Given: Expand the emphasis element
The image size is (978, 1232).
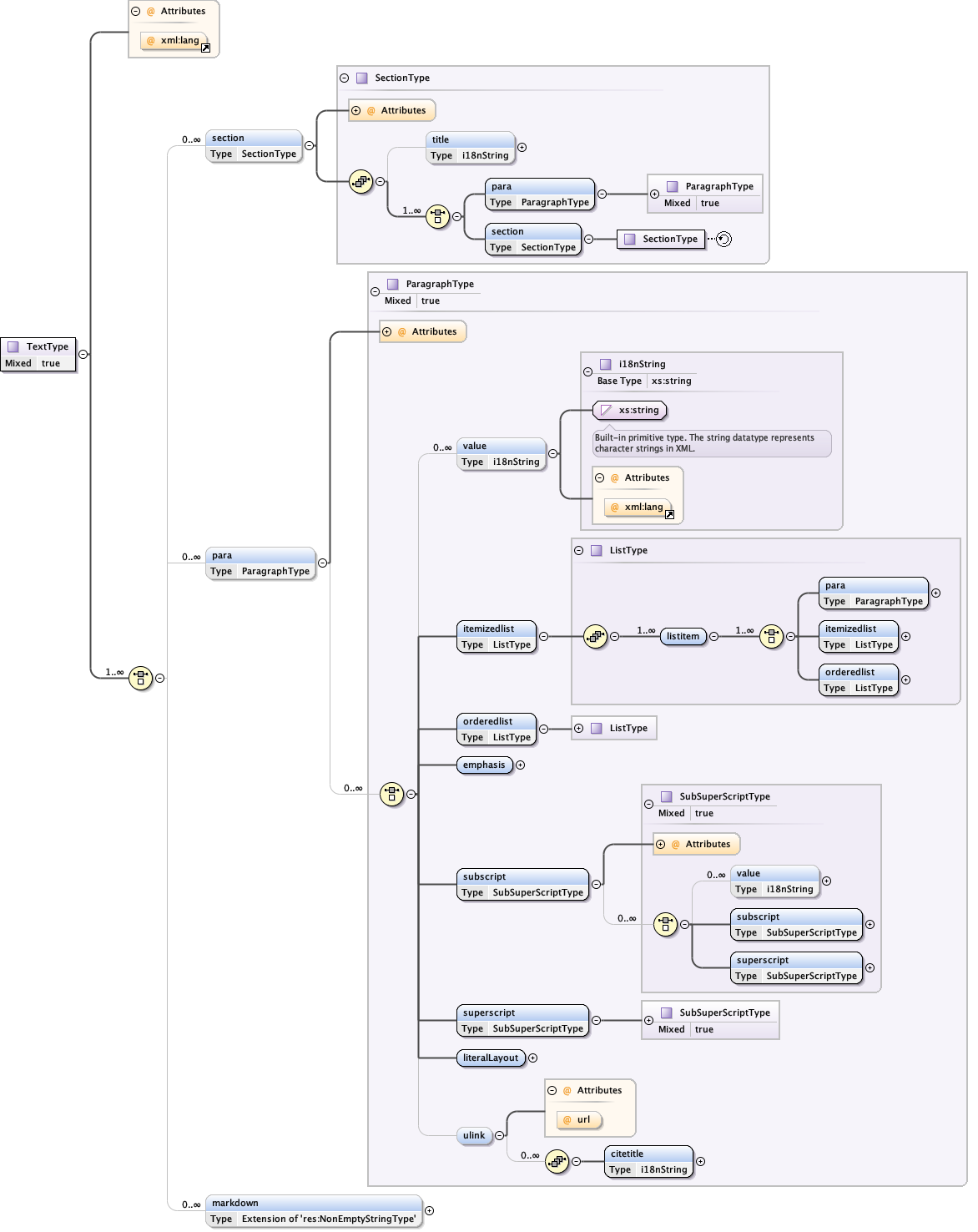Looking at the screenshot, I should pos(521,765).
